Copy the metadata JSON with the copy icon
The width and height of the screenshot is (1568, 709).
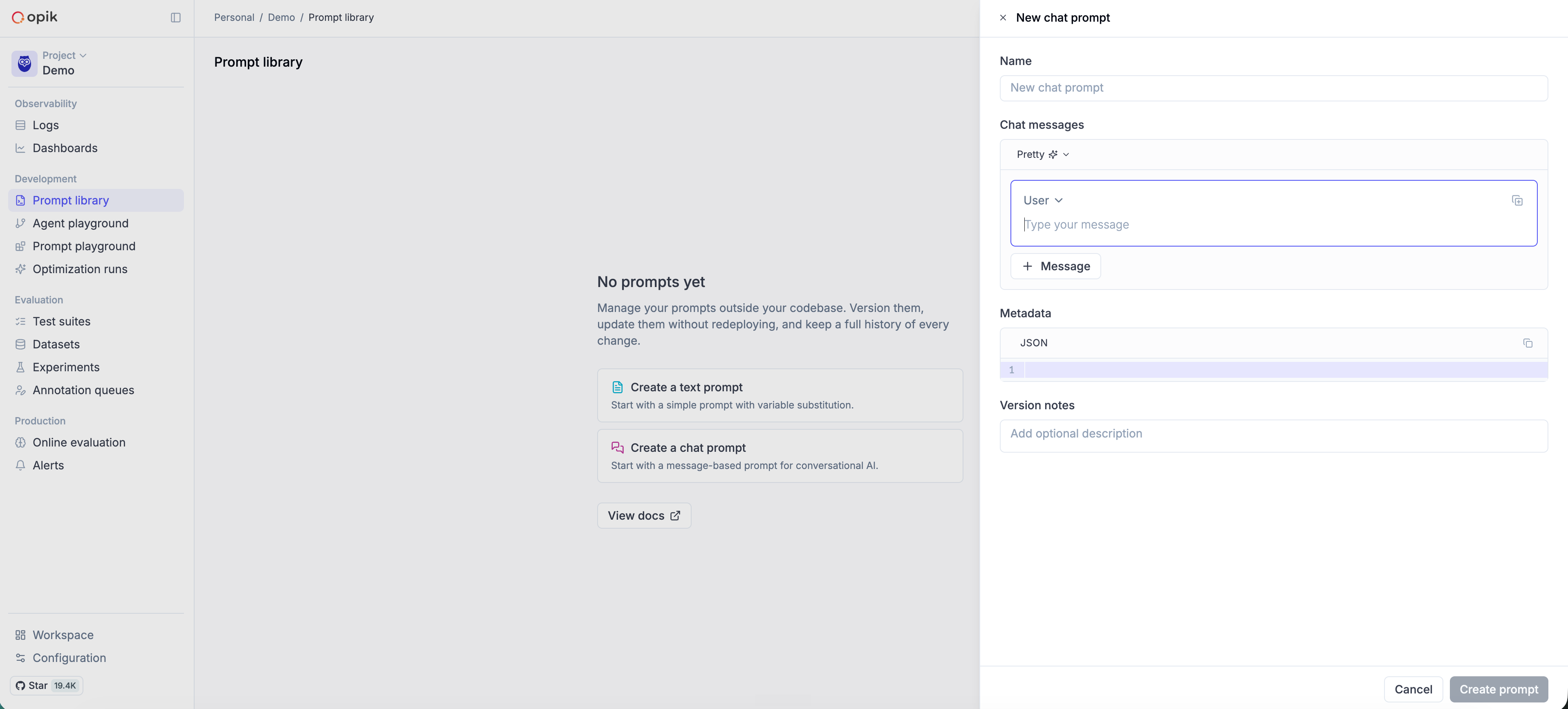[1527, 343]
